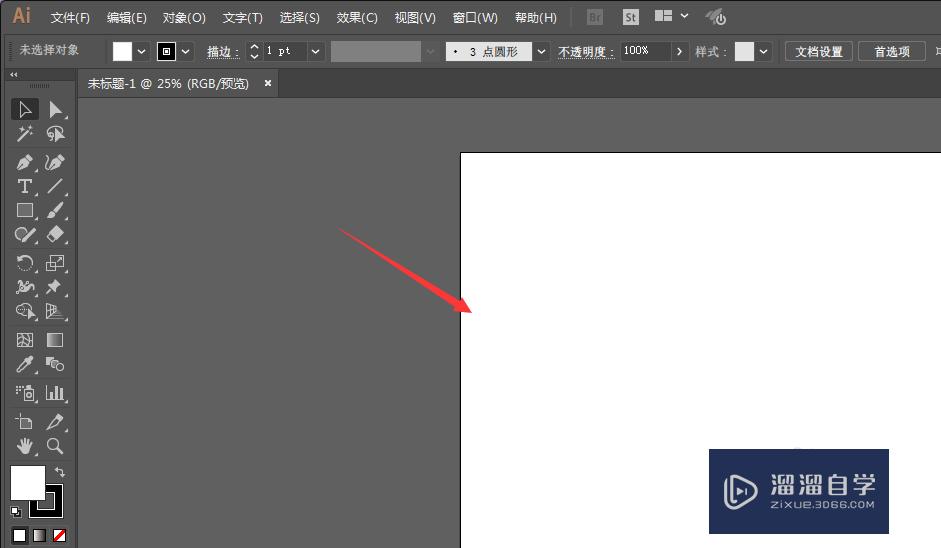Select the Eyedropper tool
Screen dimensions: 941x548
(25, 364)
